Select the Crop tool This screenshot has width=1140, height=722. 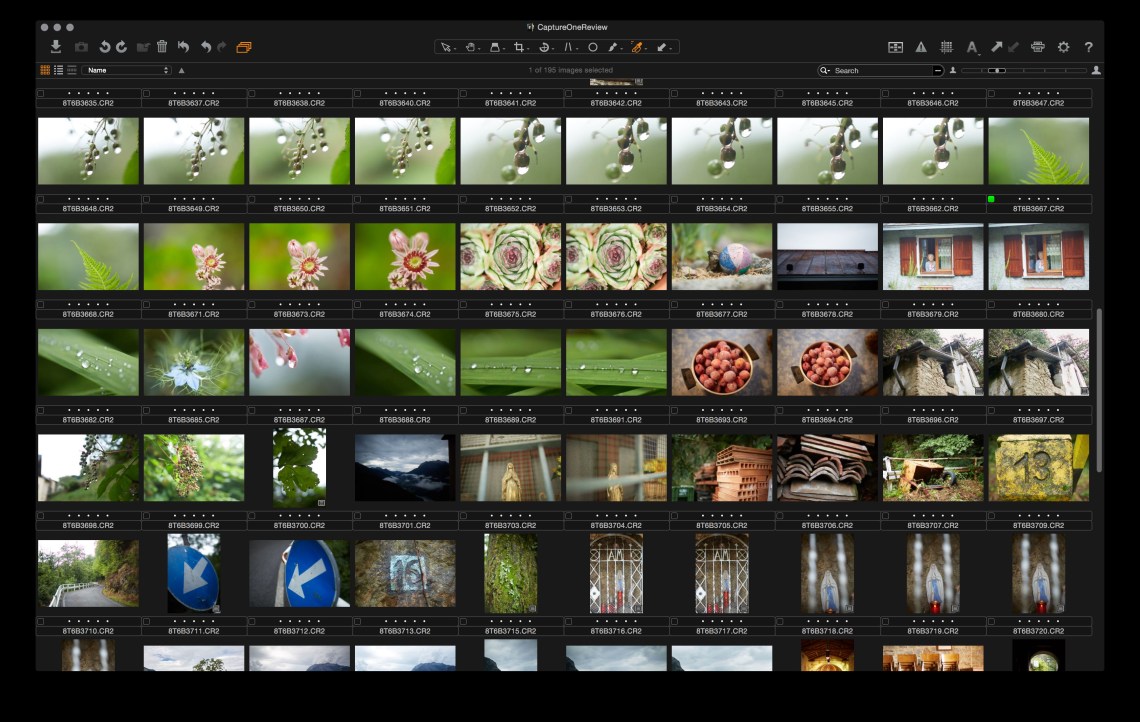(519, 47)
